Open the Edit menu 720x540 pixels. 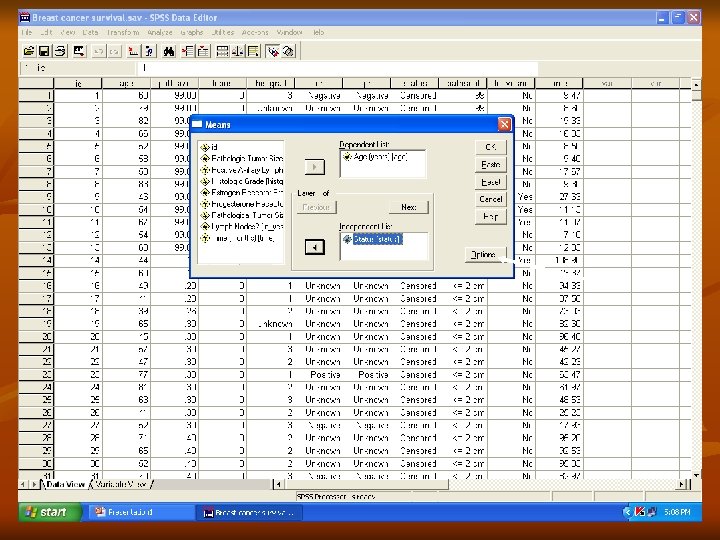pos(46,33)
